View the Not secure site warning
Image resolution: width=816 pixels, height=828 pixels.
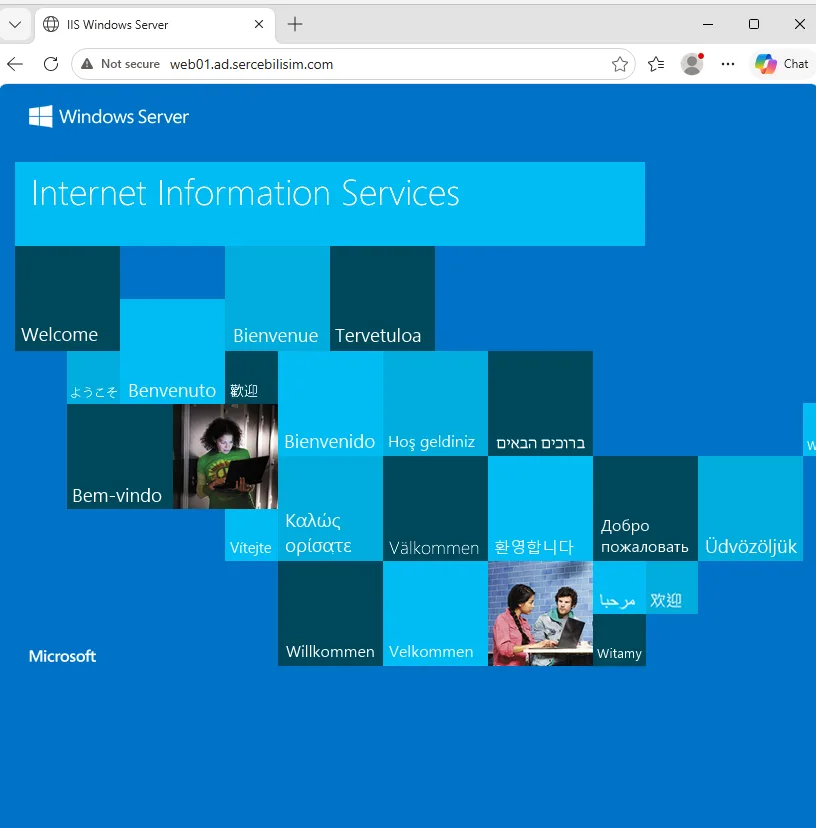coord(120,64)
